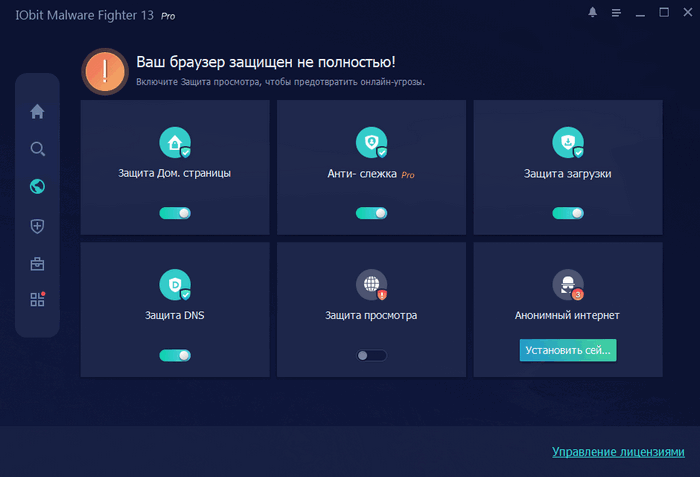
Task: Open the Toolbox briefcase icon
Action: (37, 264)
